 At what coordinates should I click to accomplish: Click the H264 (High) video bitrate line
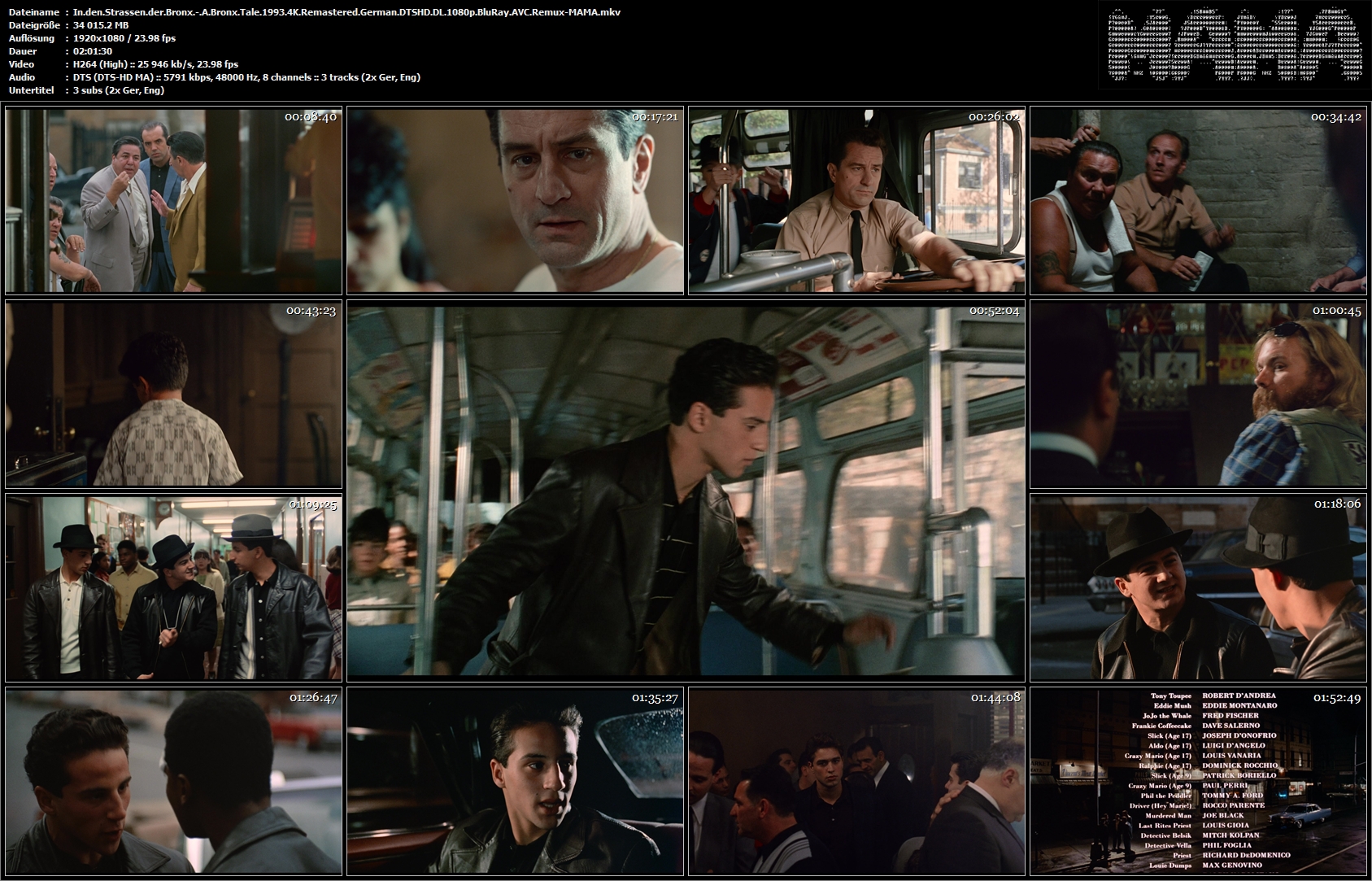click(x=155, y=64)
